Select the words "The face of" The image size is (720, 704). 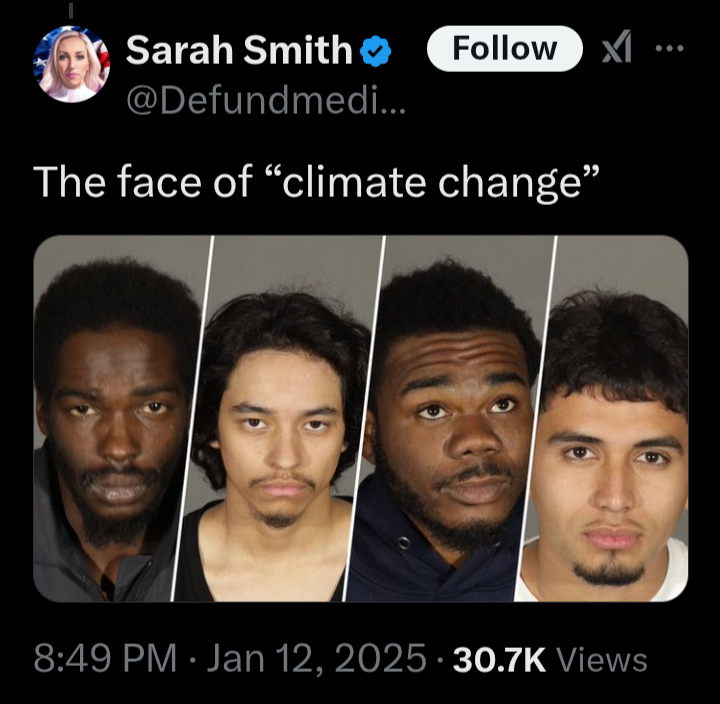tap(143, 182)
